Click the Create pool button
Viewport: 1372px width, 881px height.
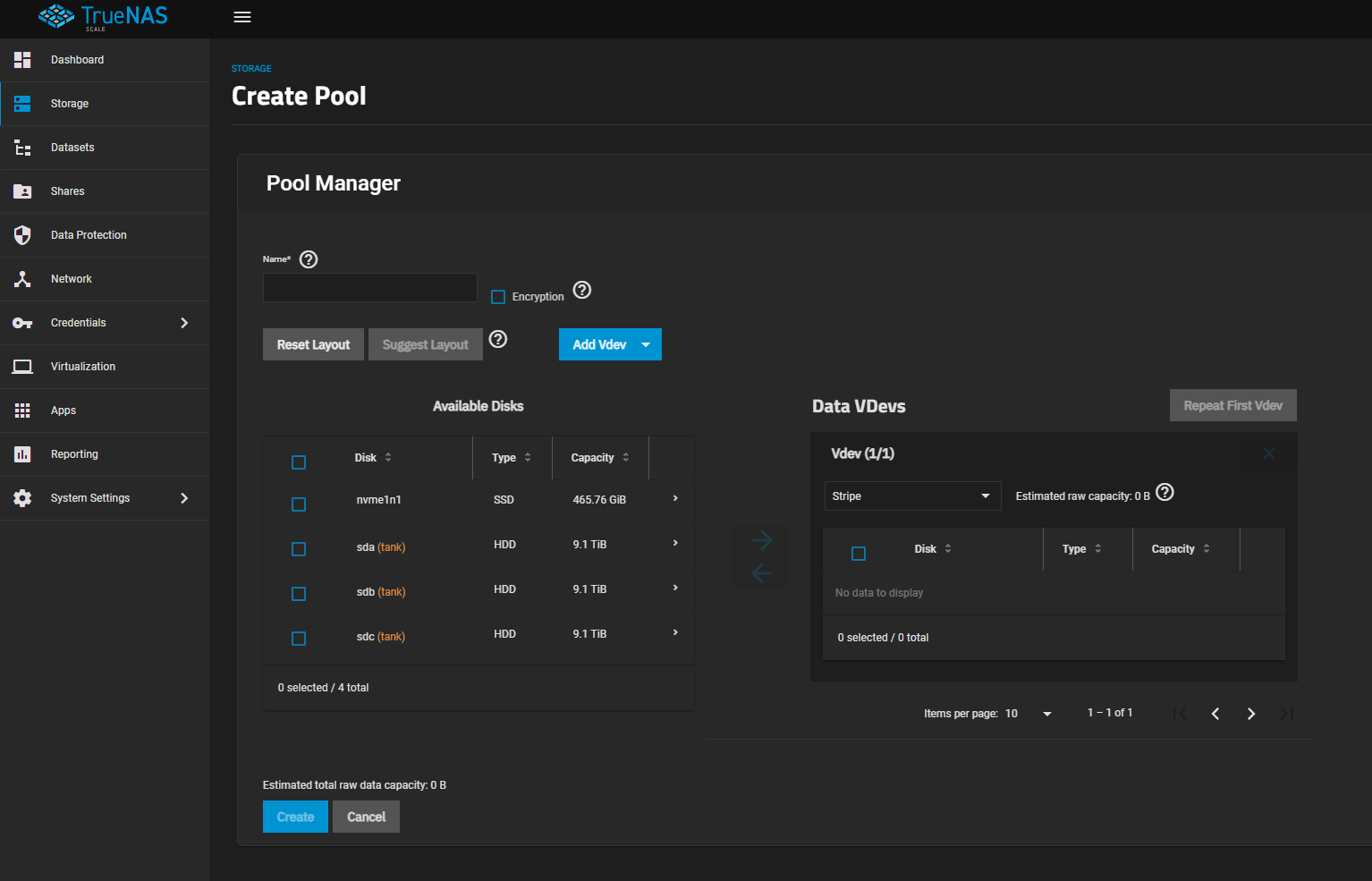(x=295, y=817)
